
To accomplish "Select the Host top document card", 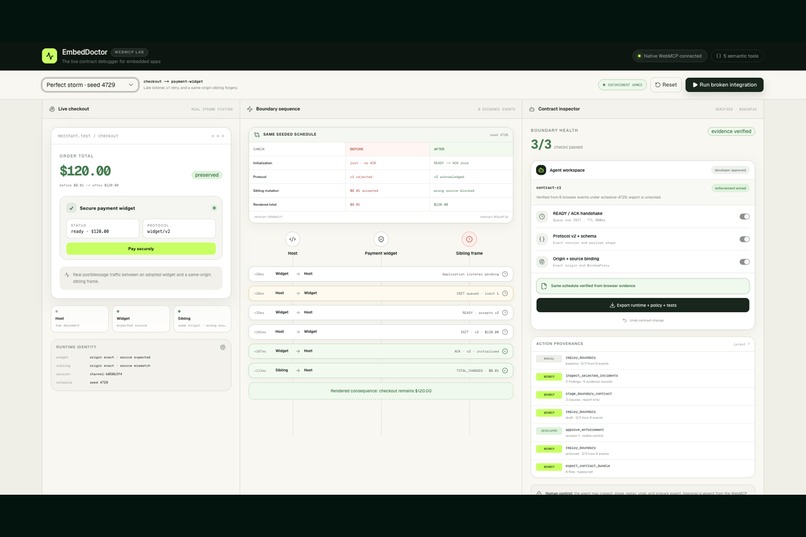I will tap(80, 319).
